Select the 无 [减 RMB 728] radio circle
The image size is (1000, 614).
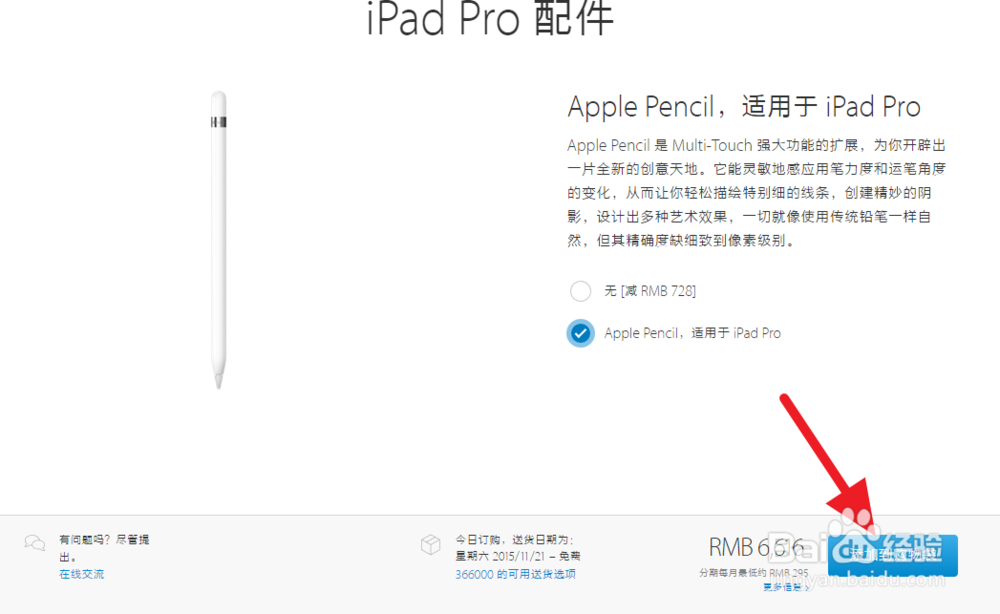(580, 291)
